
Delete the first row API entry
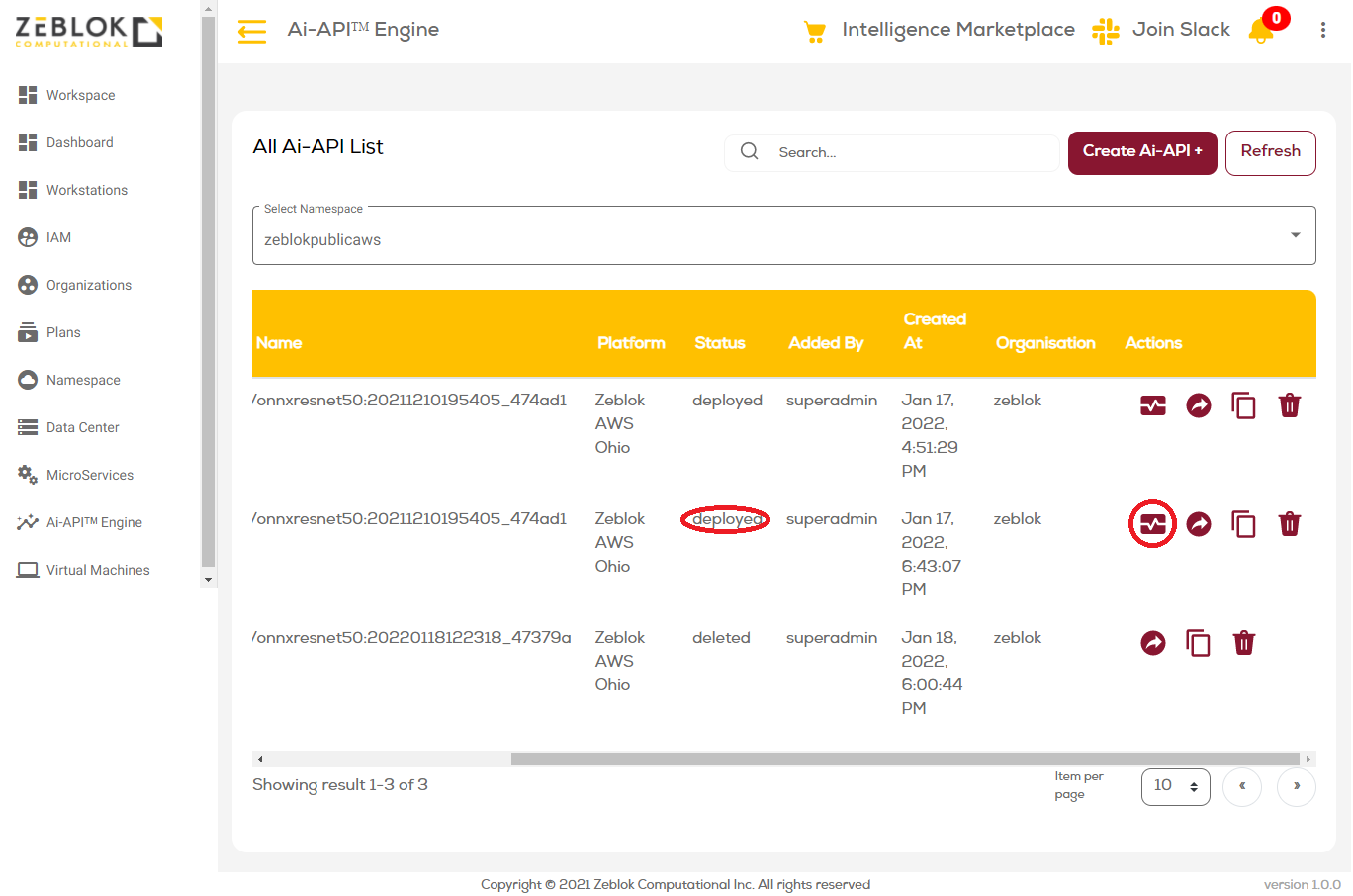click(1290, 405)
